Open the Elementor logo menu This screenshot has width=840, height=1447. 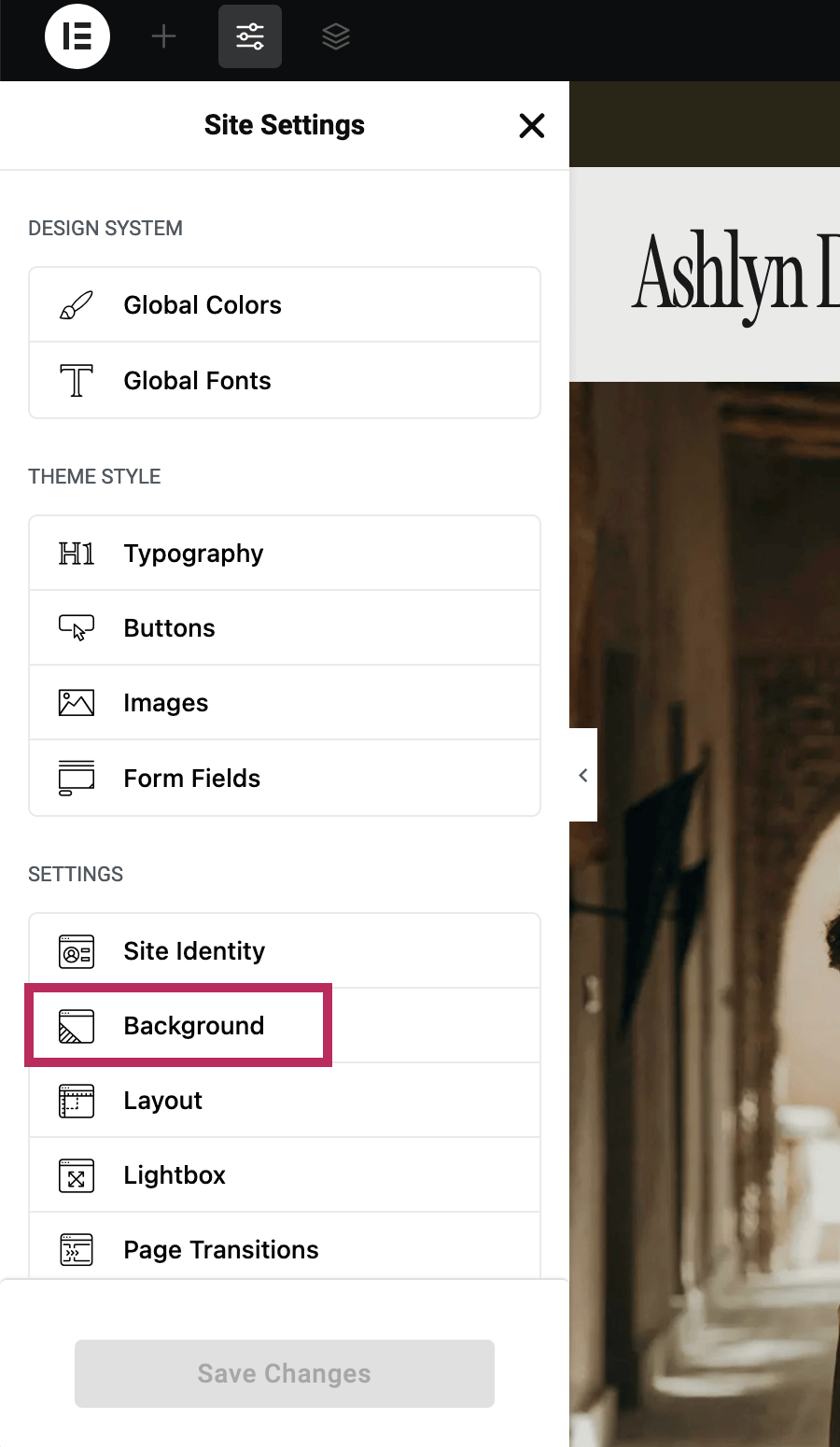tap(77, 36)
